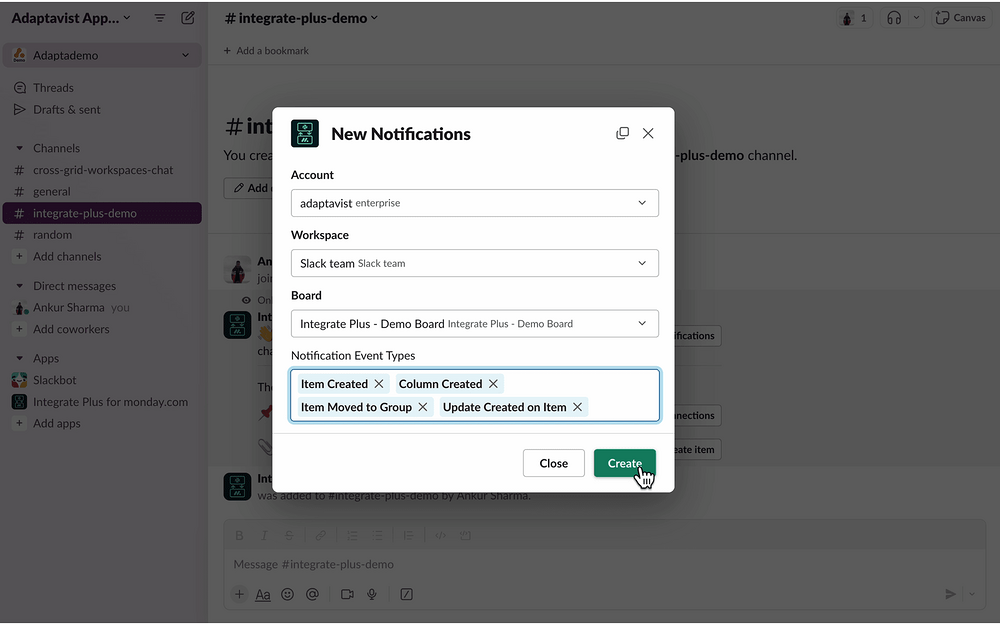This screenshot has height=625, width=1000.
Task: Click the Integrate Plus app icon in dialog header
Action: point(305,133)
